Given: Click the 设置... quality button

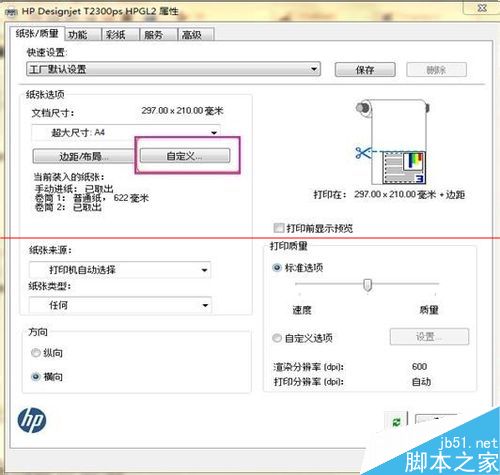Looking at the screenshot, I should (x=429, y=337).
